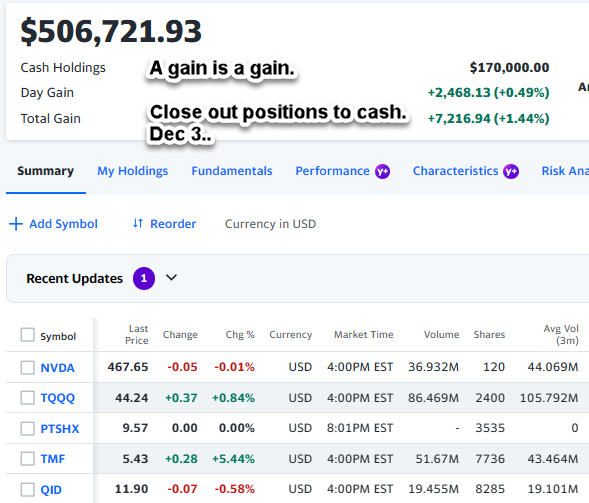This screenshot has width=589, height=503.
Task: Expand the Recent Updates chevron
Action: pyautogui.click(x=171, y=278)
